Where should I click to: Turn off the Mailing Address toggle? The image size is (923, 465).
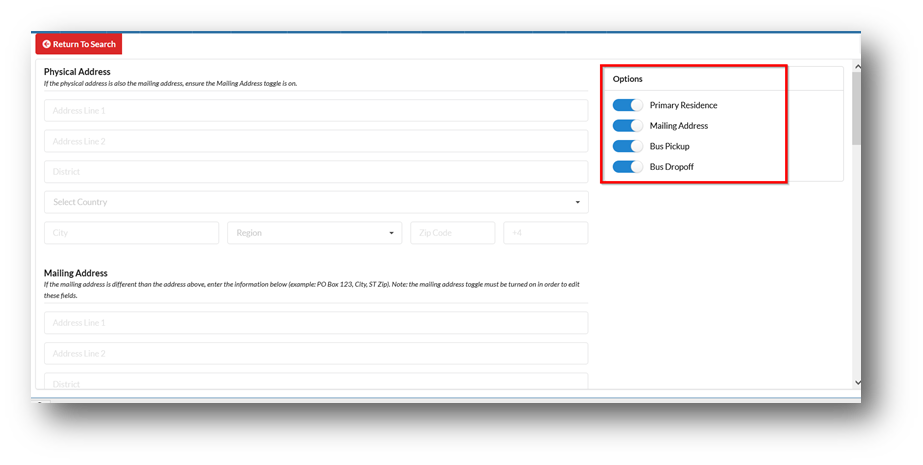627,125
